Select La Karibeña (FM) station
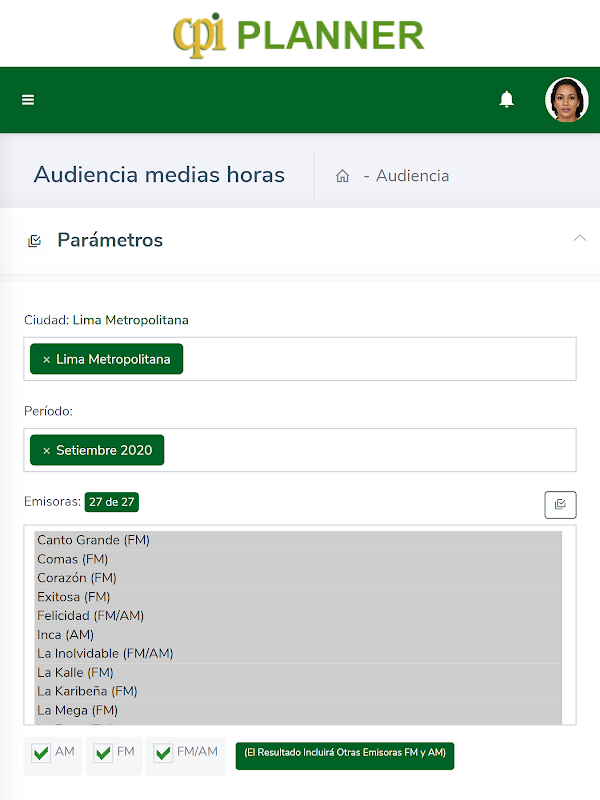Viewport: 600px width, 800px height. [x=87, y=691]
